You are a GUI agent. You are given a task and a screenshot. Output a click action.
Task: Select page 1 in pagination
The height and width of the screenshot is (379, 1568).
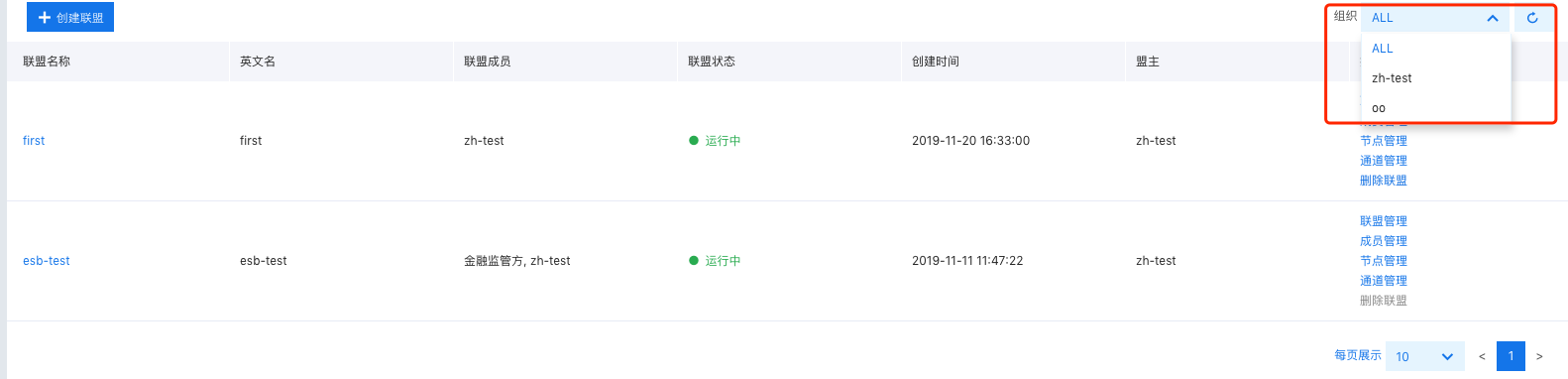[x=1511, y=356]
